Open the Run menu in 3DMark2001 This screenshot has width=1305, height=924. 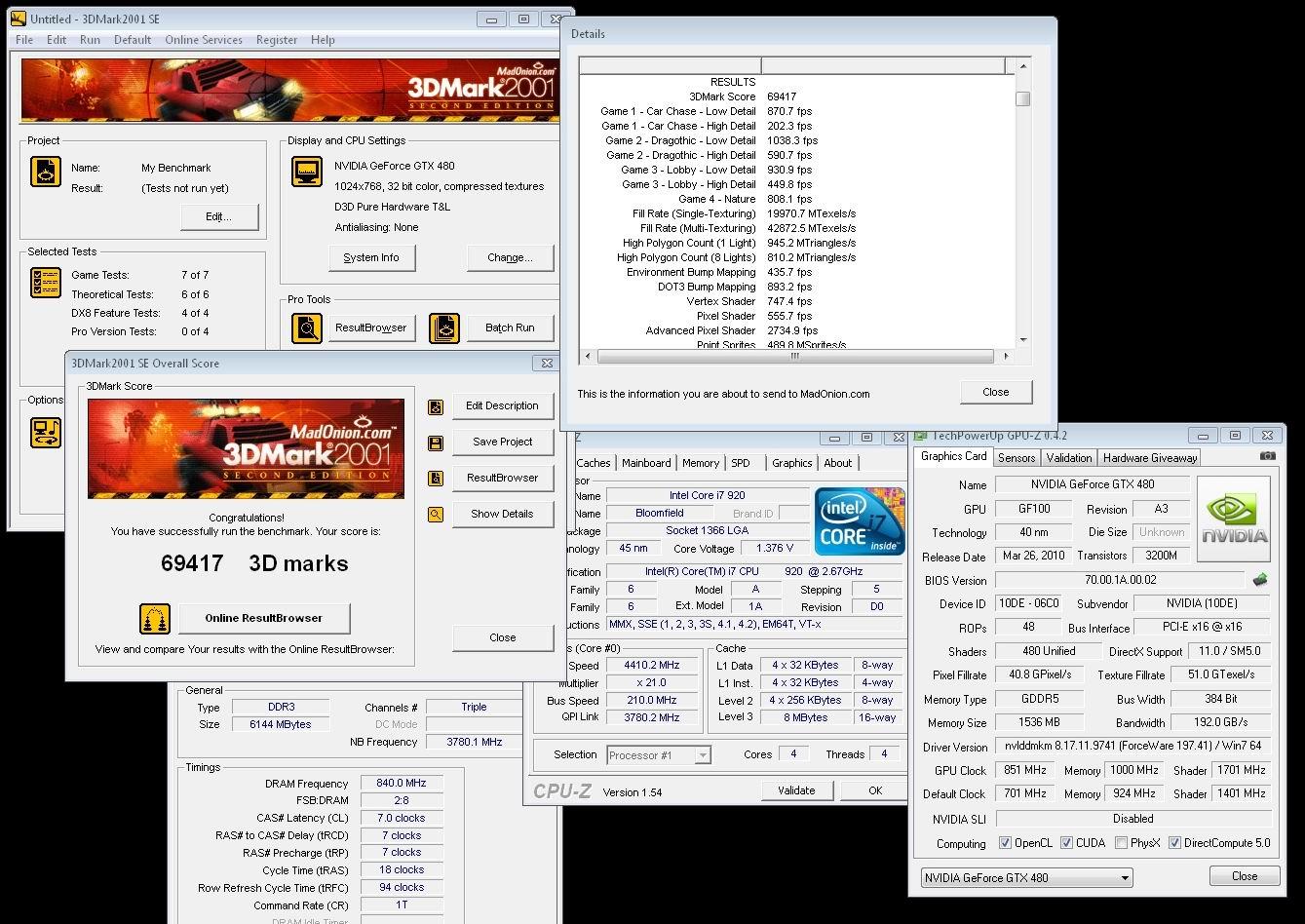(90, 40)
